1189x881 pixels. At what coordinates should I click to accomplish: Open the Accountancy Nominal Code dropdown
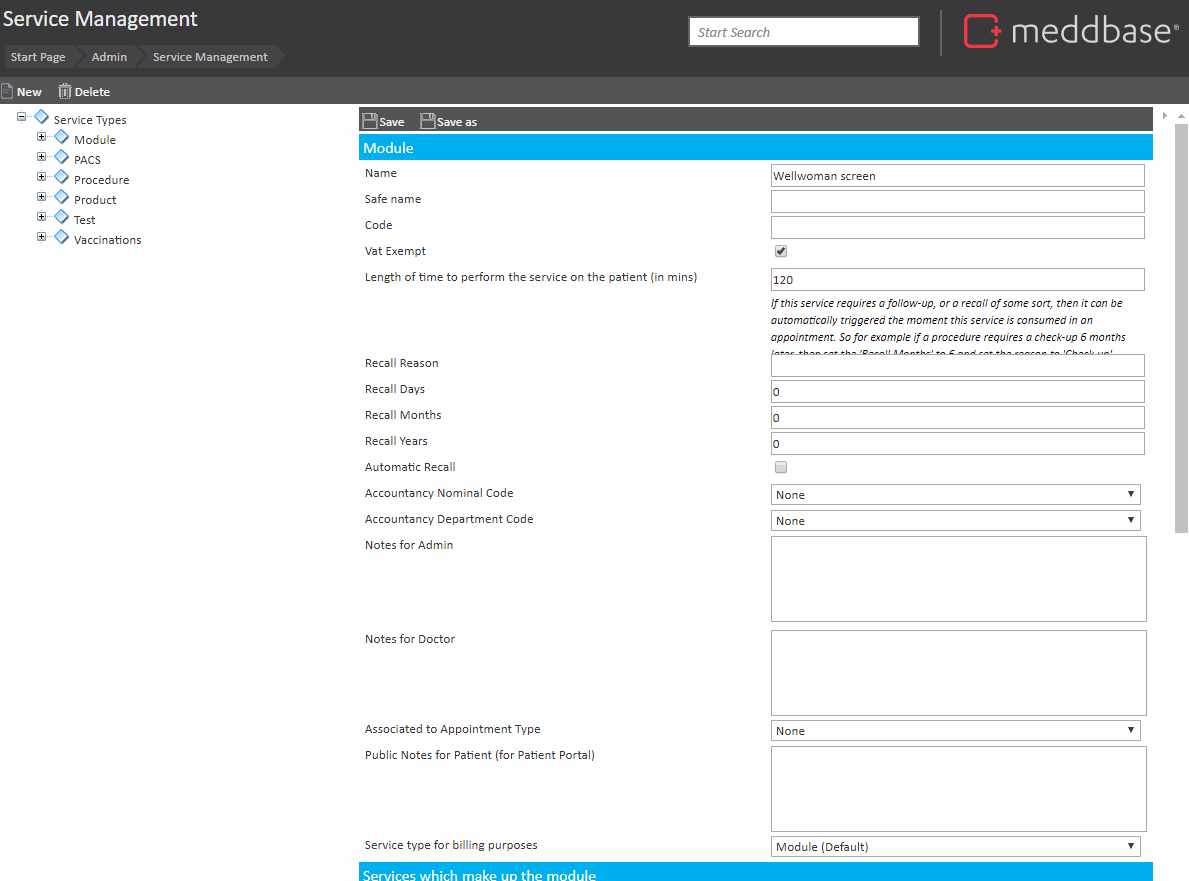956,495
